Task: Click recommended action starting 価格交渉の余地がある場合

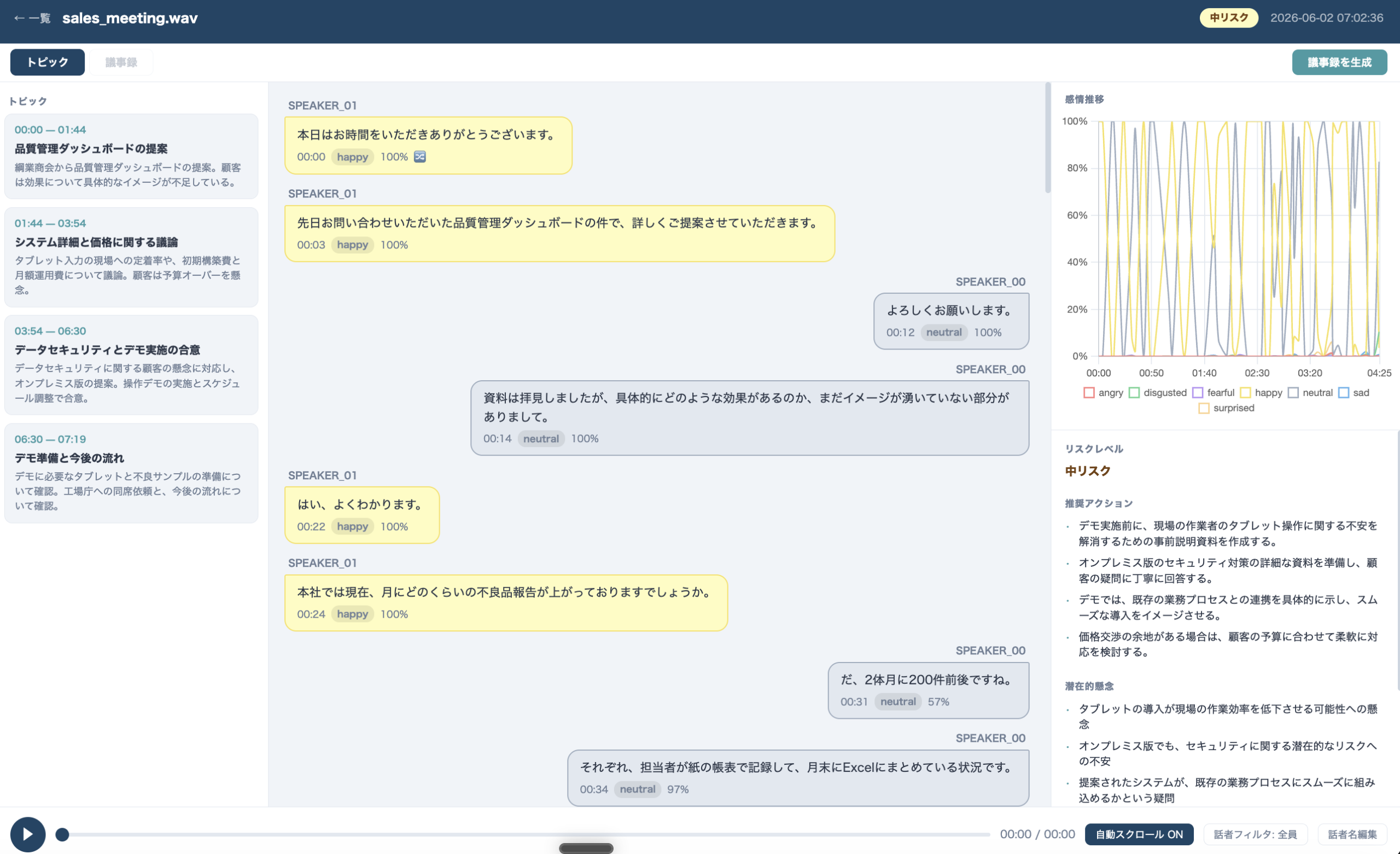Action: [1228, 643]
